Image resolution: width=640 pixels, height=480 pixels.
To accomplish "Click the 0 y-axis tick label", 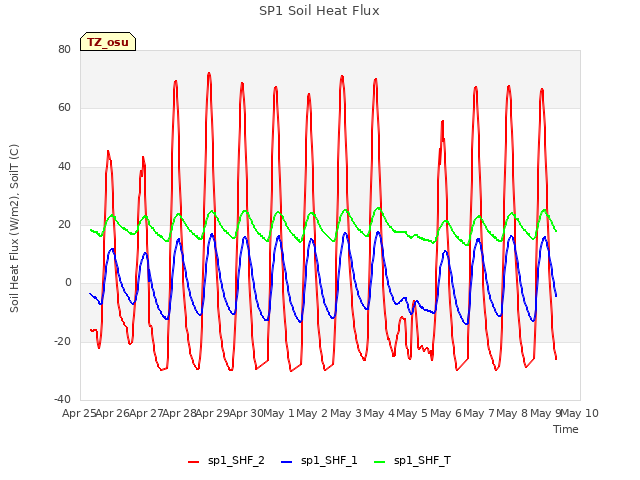I will tap(68, 282).
